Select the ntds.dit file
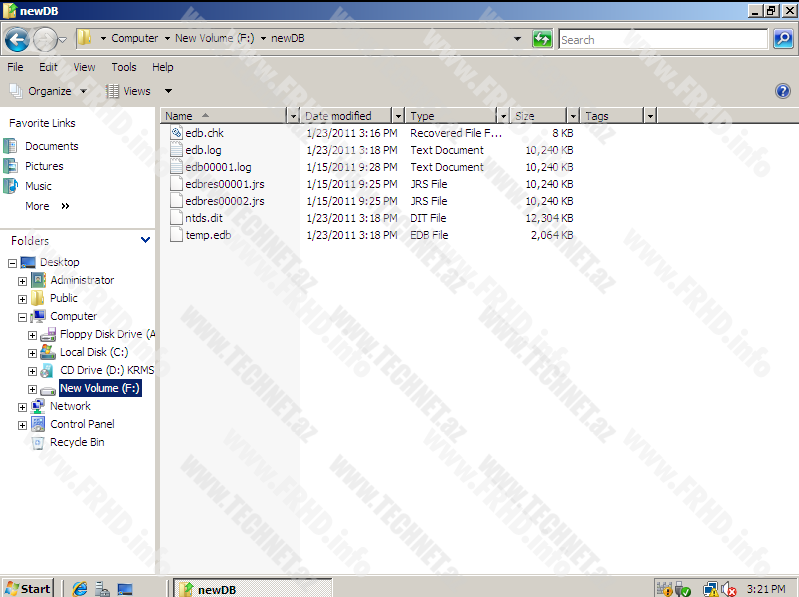 [203, 218]
